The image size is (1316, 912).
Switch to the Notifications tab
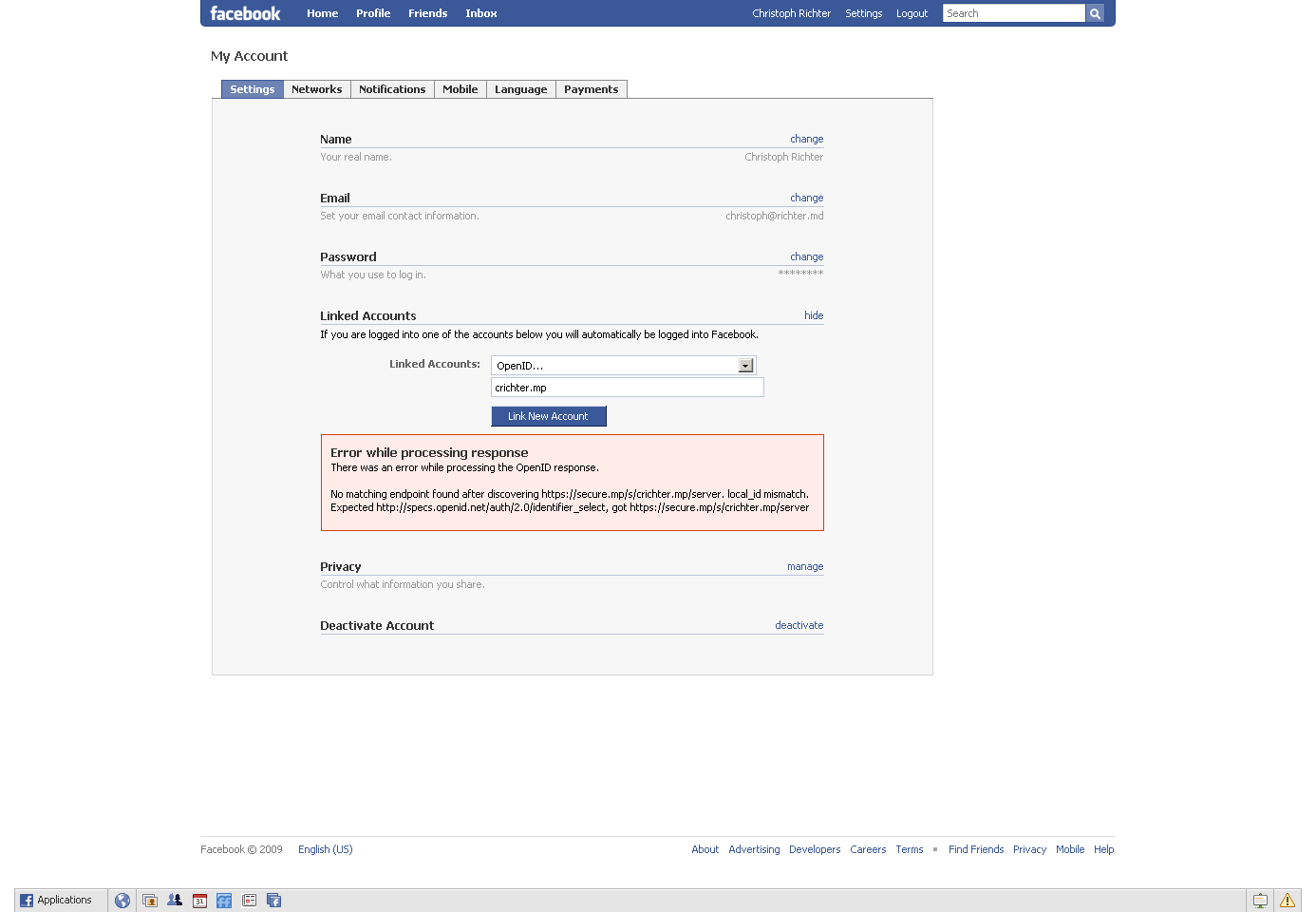(392, 89)
